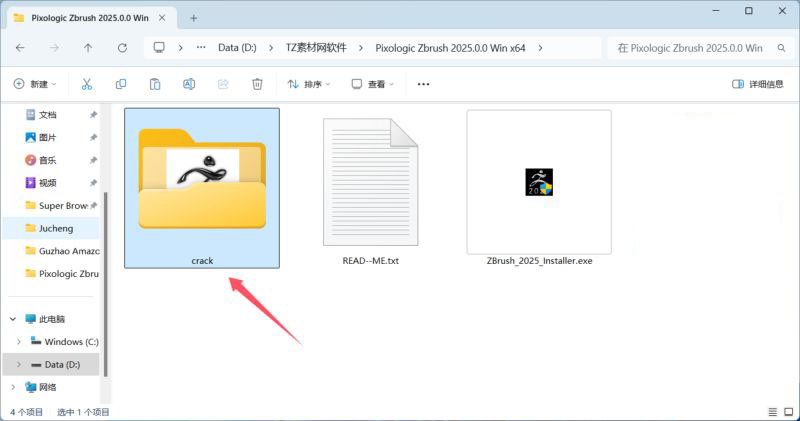Click Pixologic Zbrush 2025.0.0 Win x64 breadcrumb

coord(451,48)
